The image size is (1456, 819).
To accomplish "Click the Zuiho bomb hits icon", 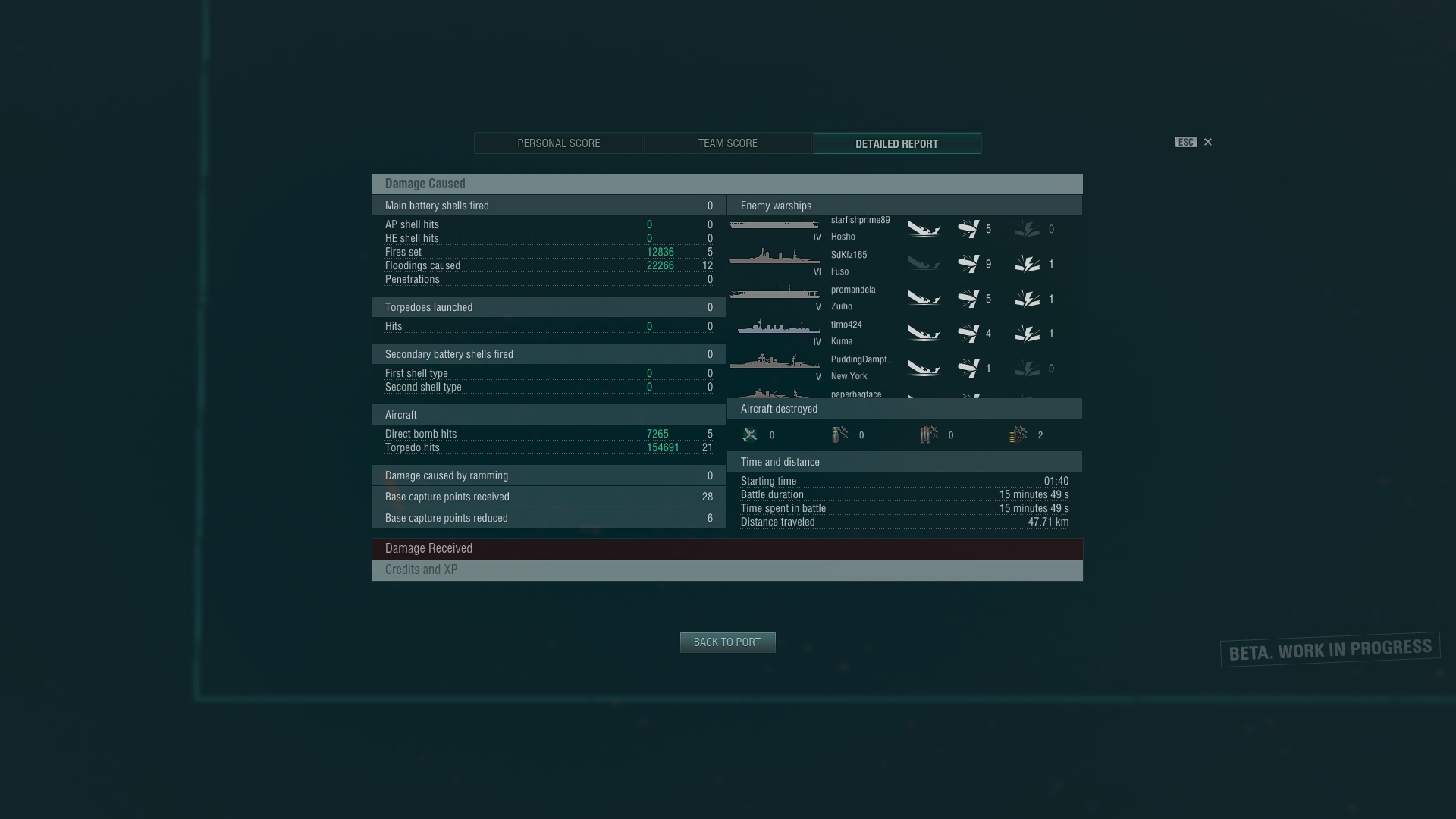I will [1028, 299].
